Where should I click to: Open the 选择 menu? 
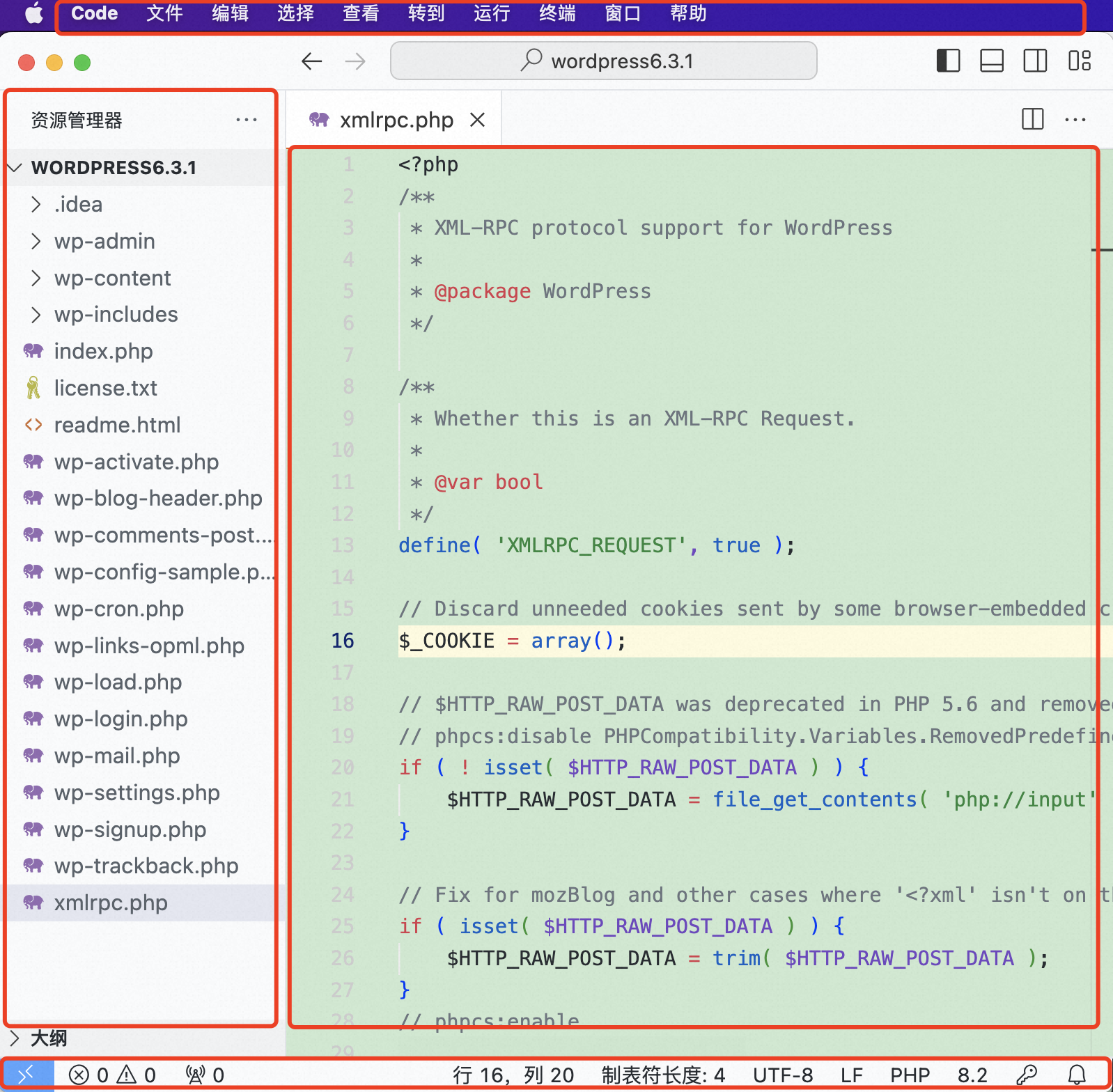pos(295,13)
